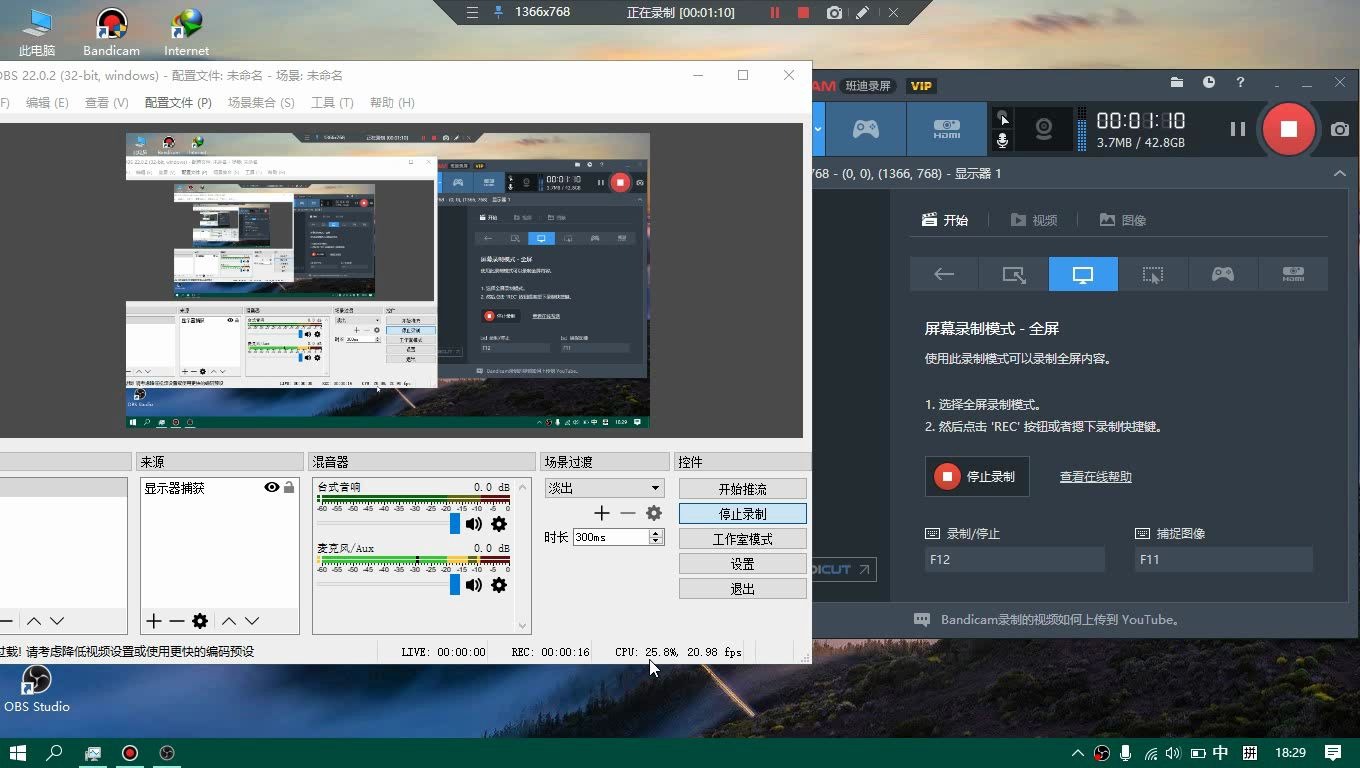The width and height of the screenshot is (1360, 768).
Task: Mute the 麦克风/Aux microphone
Action: (x=473, y=585)
